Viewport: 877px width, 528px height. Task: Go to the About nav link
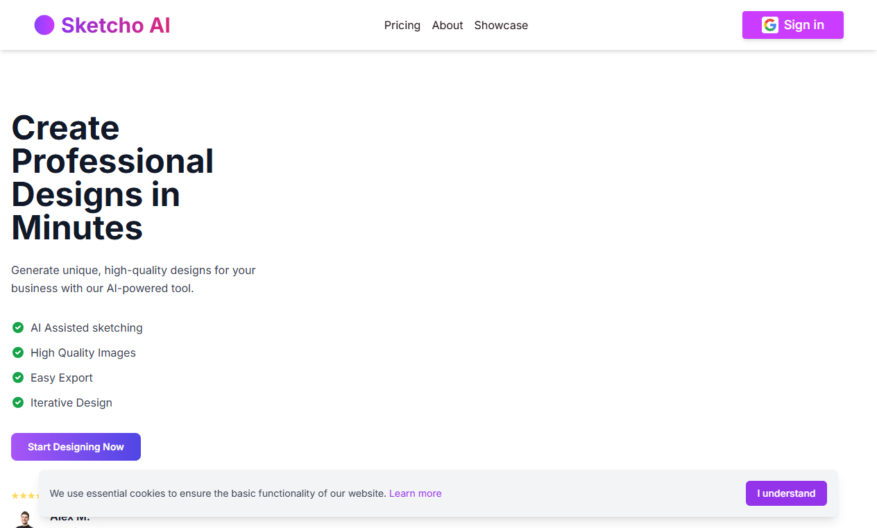click(447, 25)
